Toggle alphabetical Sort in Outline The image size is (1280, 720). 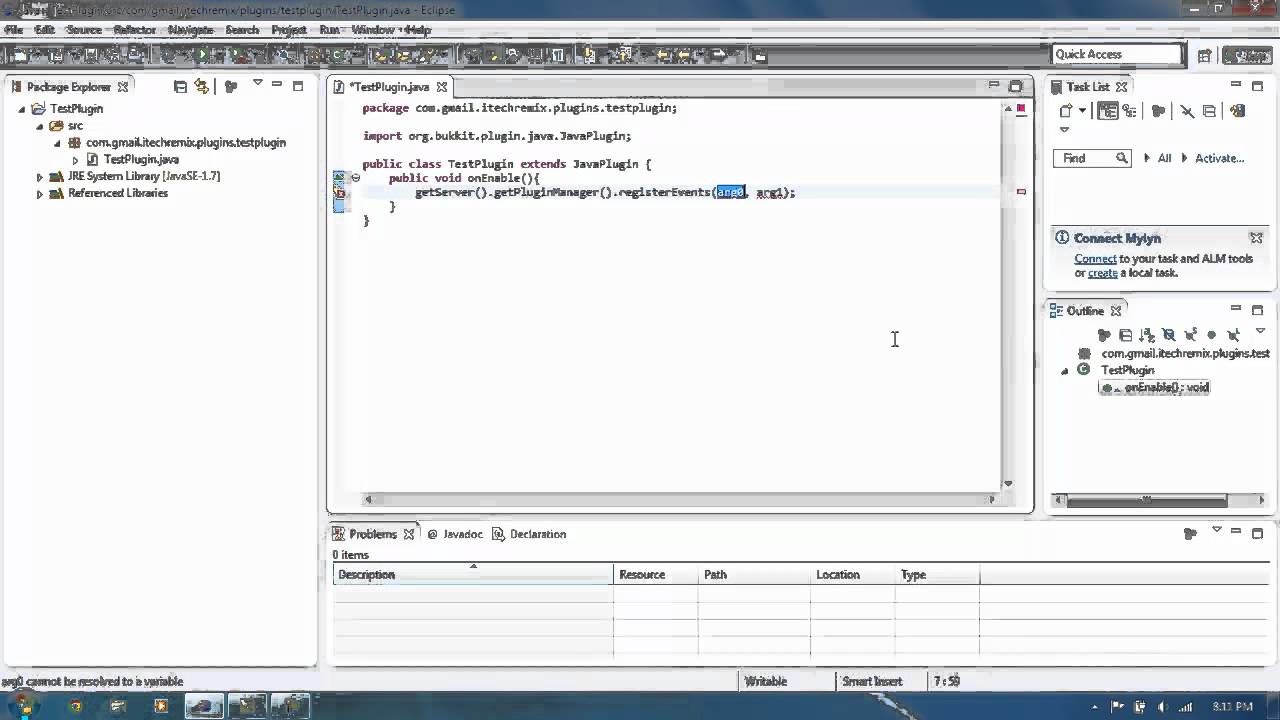coord(1147,335)
